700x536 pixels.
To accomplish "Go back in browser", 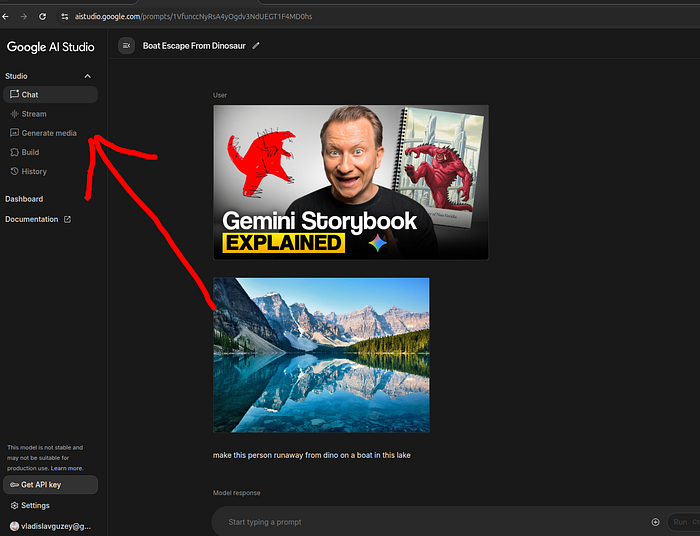I will 5,17.
